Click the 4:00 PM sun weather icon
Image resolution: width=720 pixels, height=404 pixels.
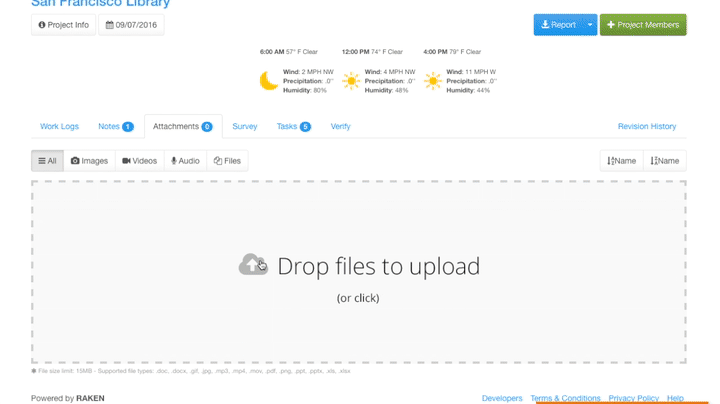point(433,81)
